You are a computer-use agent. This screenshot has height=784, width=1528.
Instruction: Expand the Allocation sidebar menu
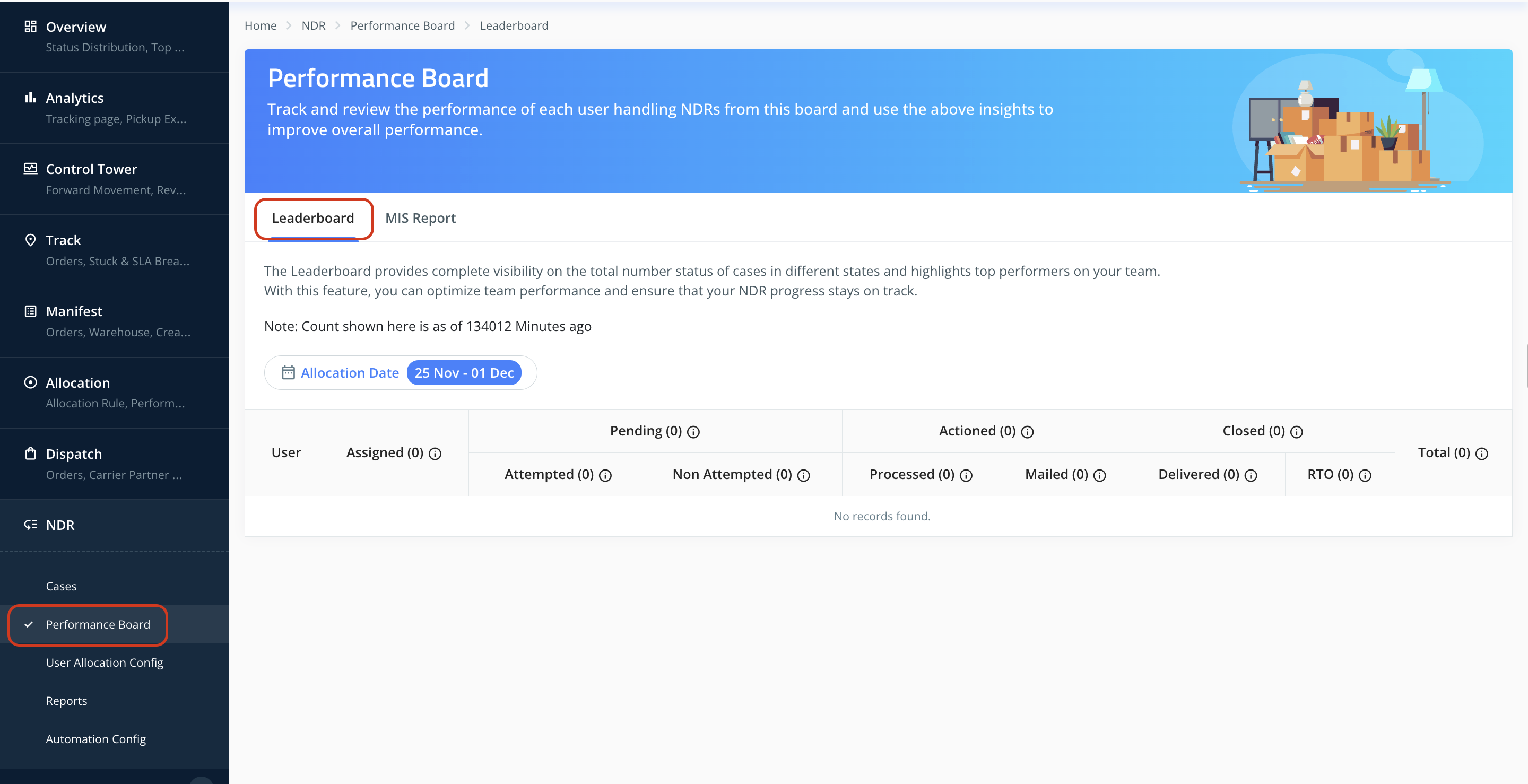(77, 382)
